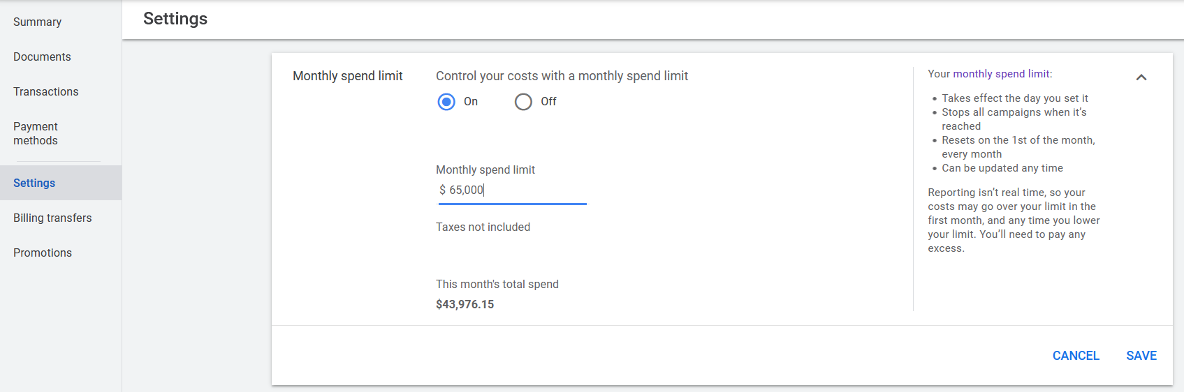Click the CANCEL button
The width and height of the screenshot is (1184, 392).
(1076, 356)
